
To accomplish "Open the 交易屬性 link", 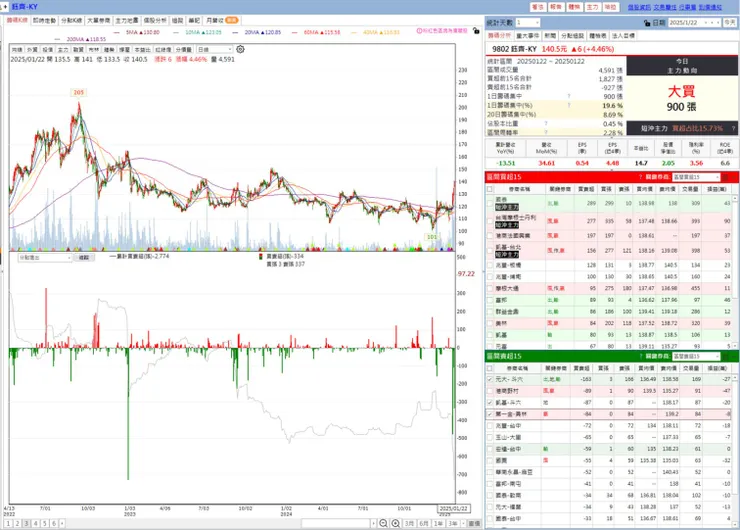I will [x=665, y=7].
